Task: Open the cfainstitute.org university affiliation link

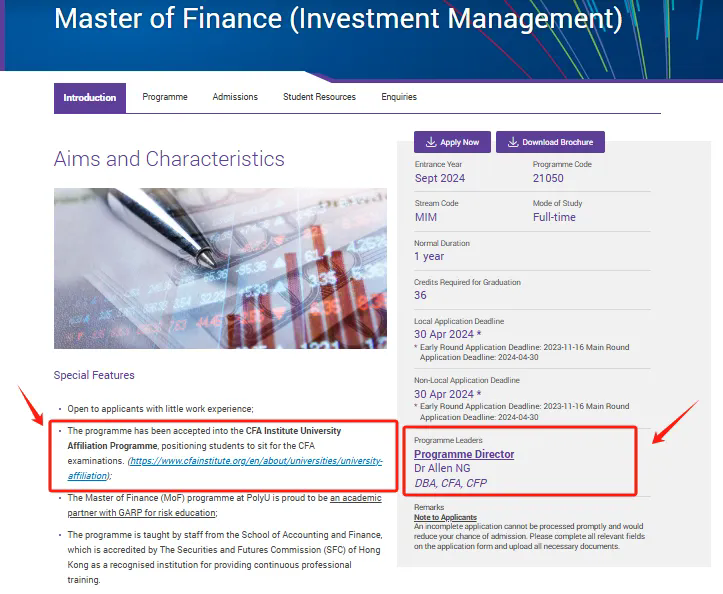Action: click(x=256, y=461)
